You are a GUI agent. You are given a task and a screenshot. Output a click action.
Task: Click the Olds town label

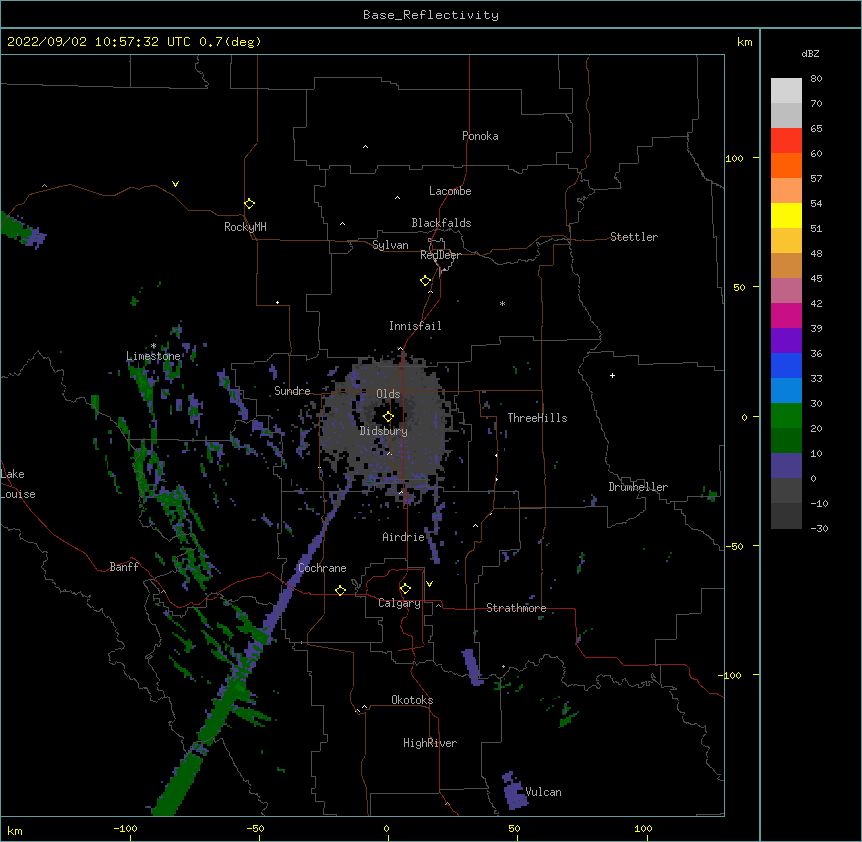click(388, 394)
